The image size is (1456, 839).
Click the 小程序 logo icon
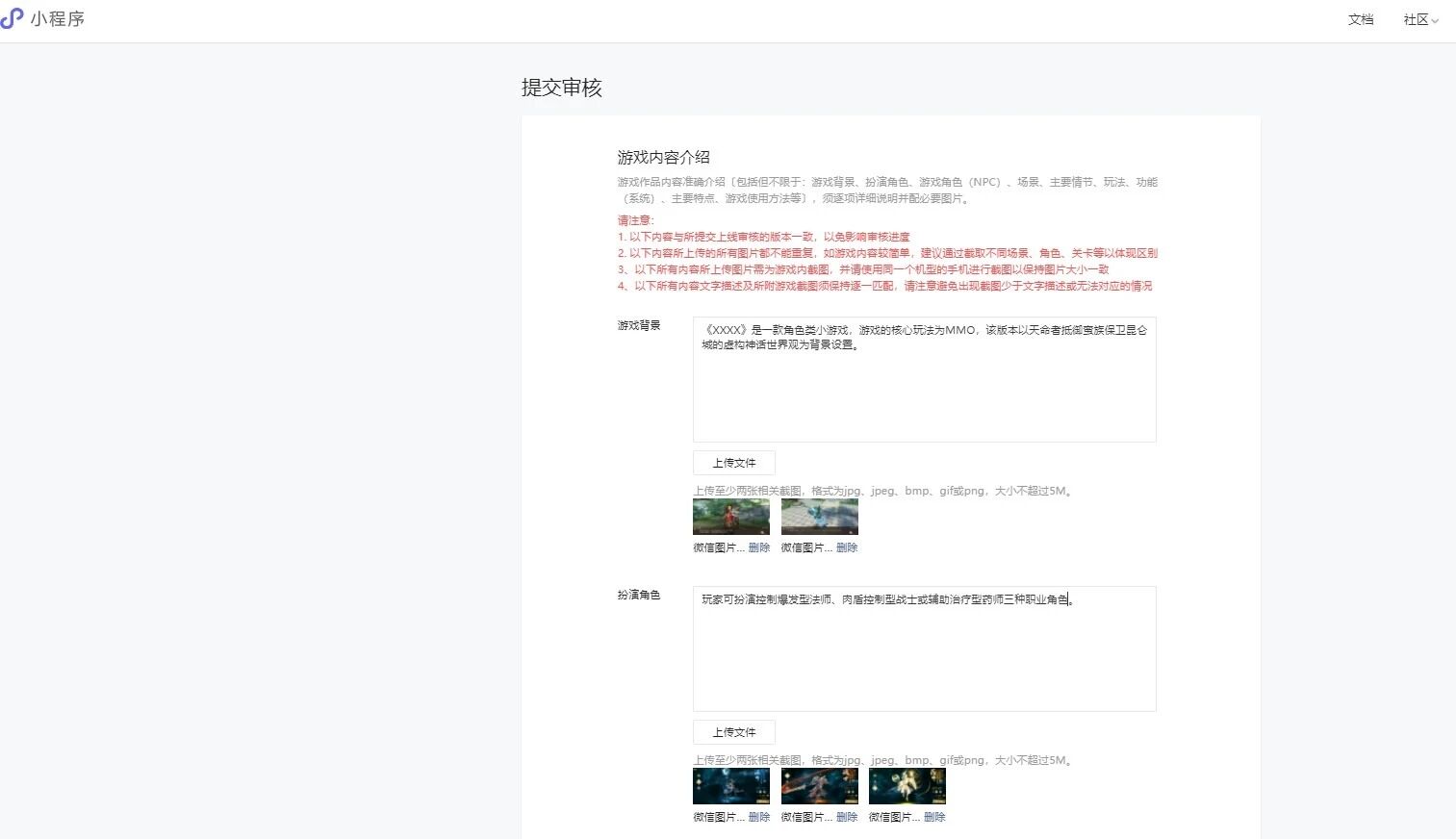coord(12,18)
